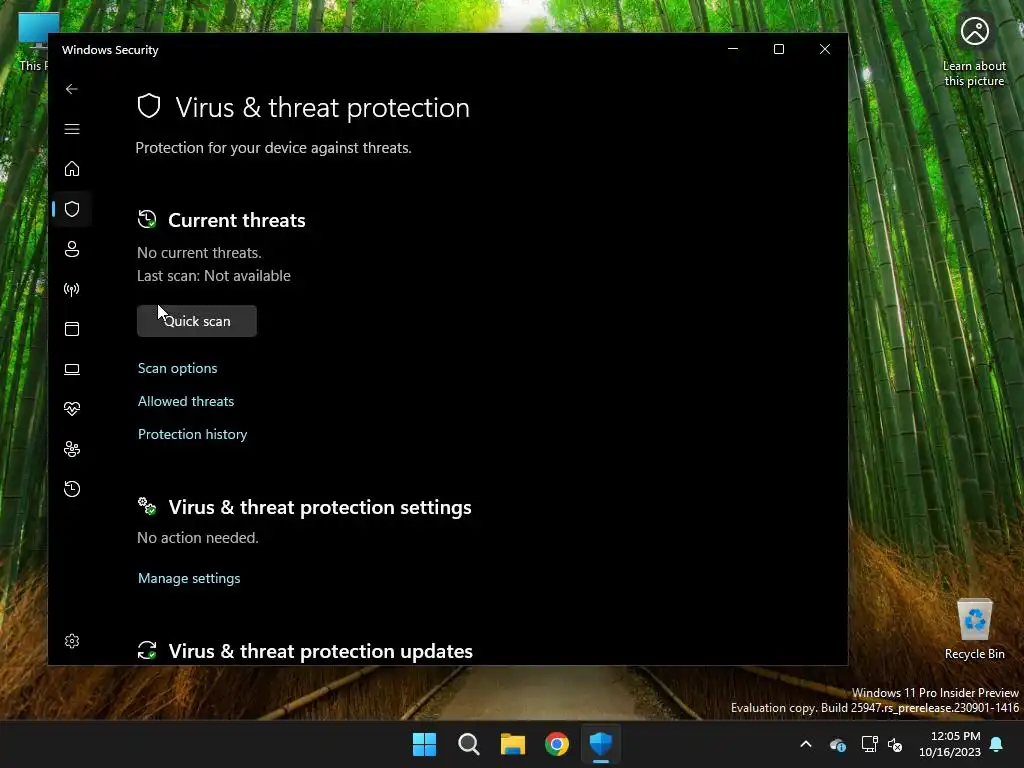
Task: Click the muted volume tray icon
Action: pos(895,744)
